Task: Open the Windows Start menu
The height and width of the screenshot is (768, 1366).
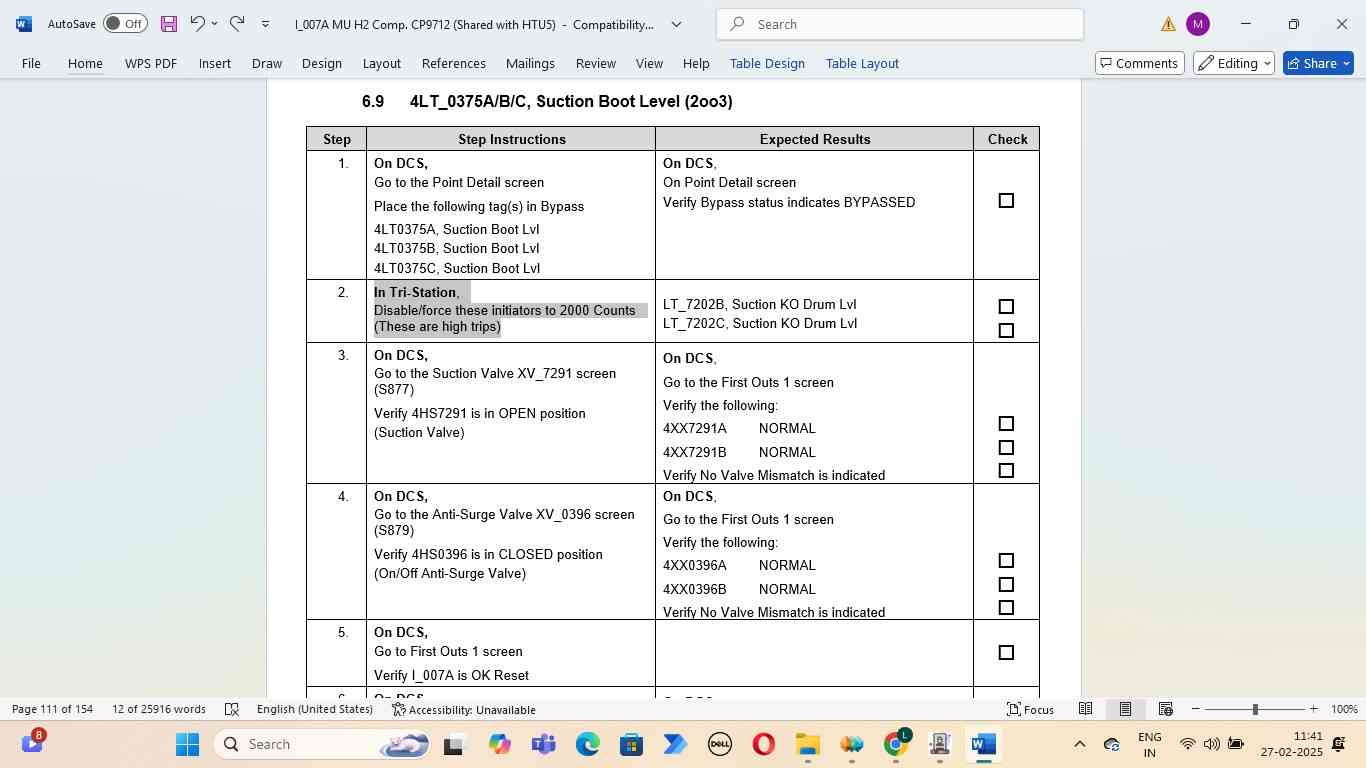Action: pyautogui.click(x=187, y=744)
